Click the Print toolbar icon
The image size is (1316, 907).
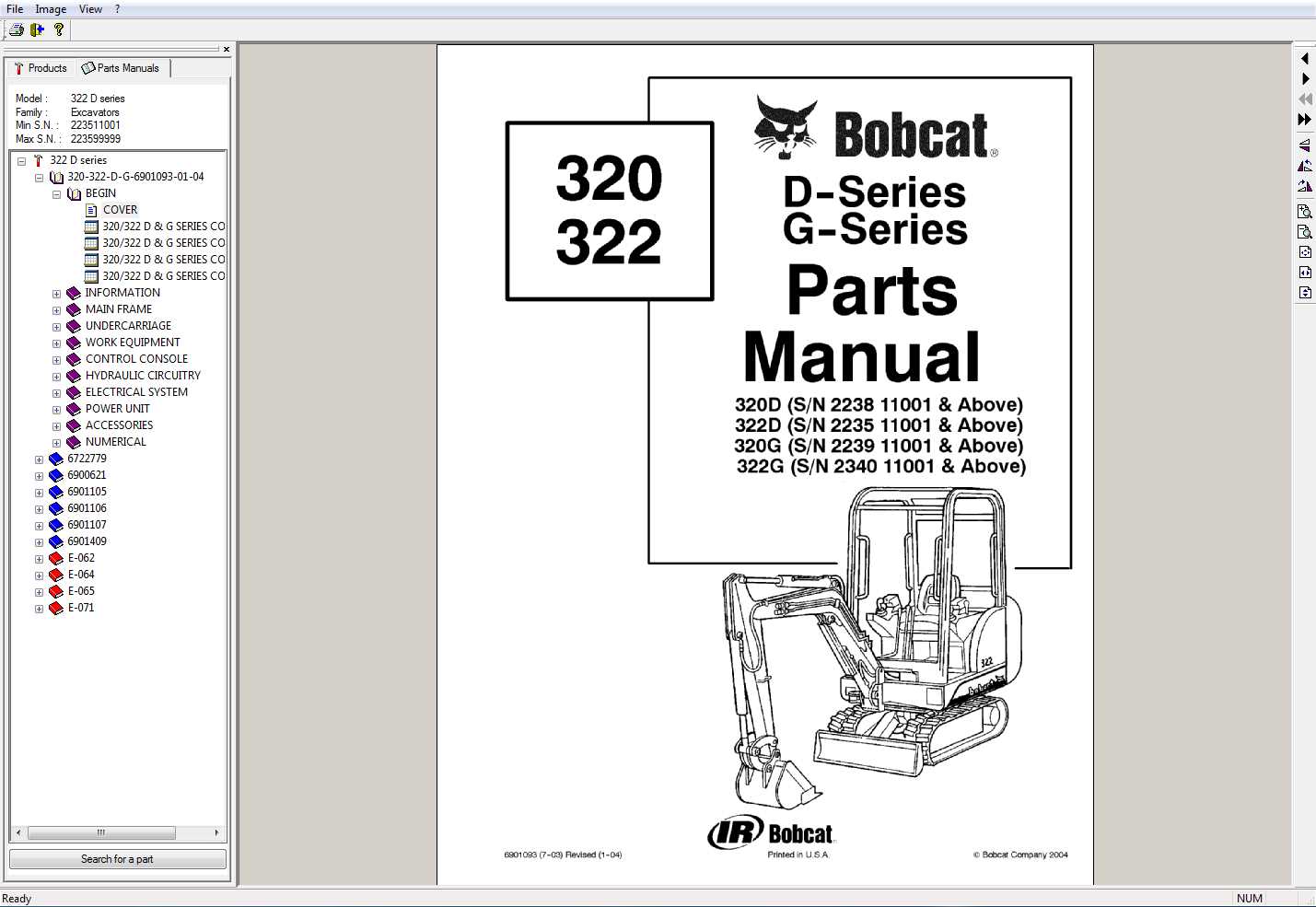pyautogui.click(x=16, y=29)
